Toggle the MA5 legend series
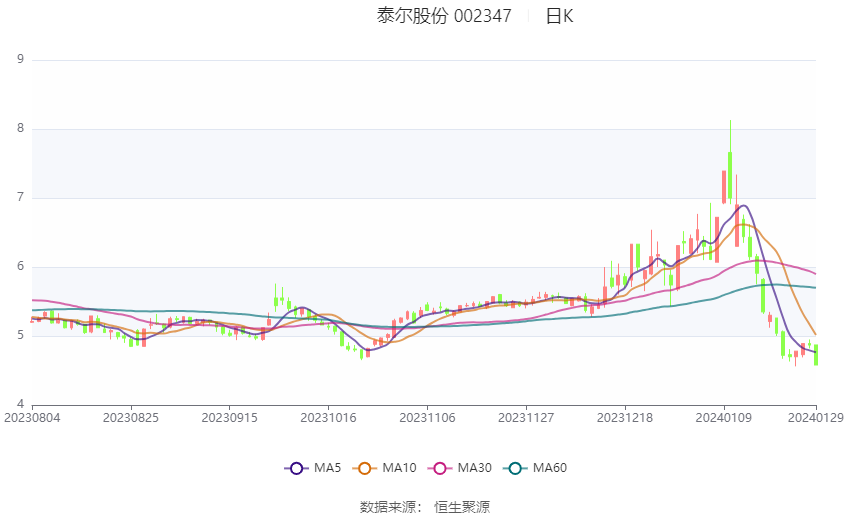The image size is (850, 517). (313, 468)
